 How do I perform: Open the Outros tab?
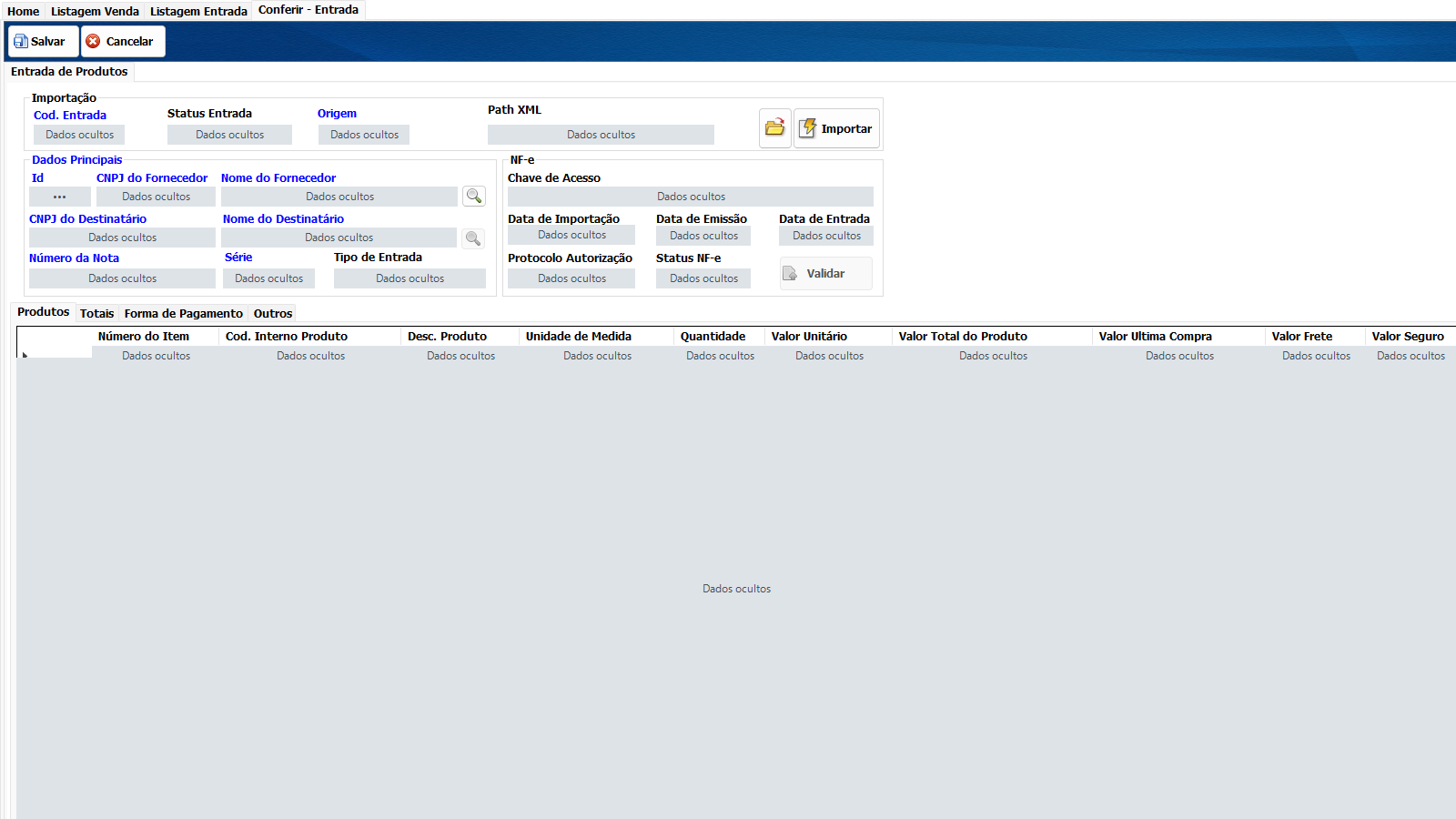click(x=273, y=313)
